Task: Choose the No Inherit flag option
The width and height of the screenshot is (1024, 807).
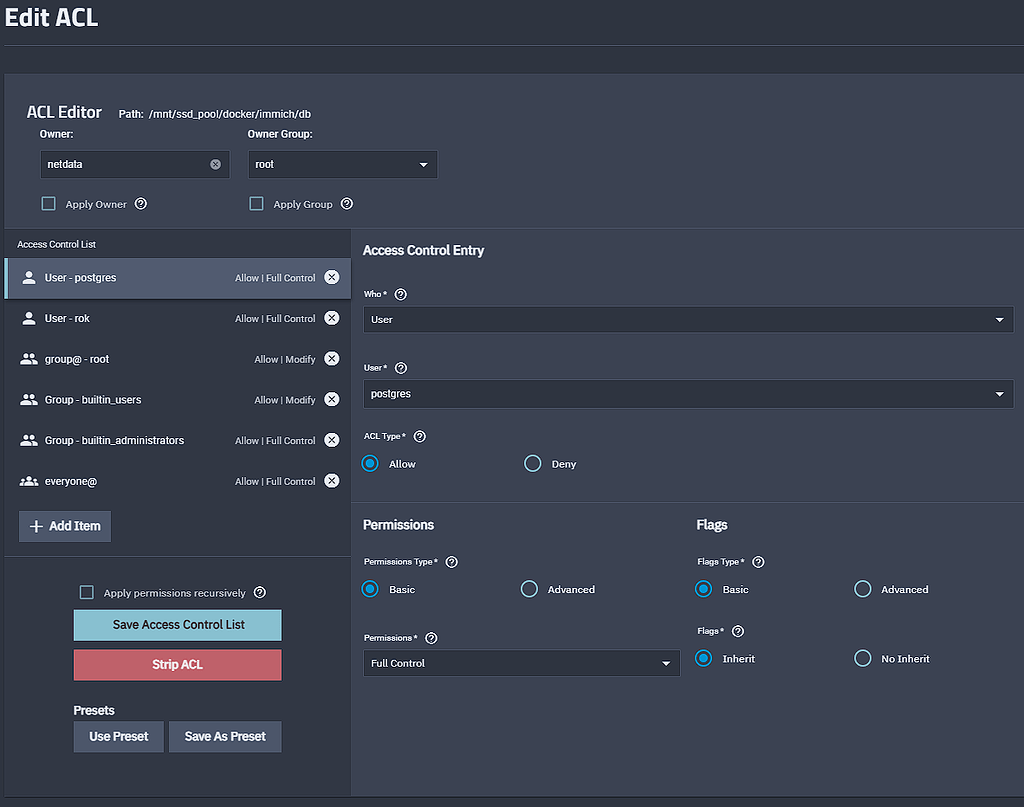Action: tap(863, 659)
